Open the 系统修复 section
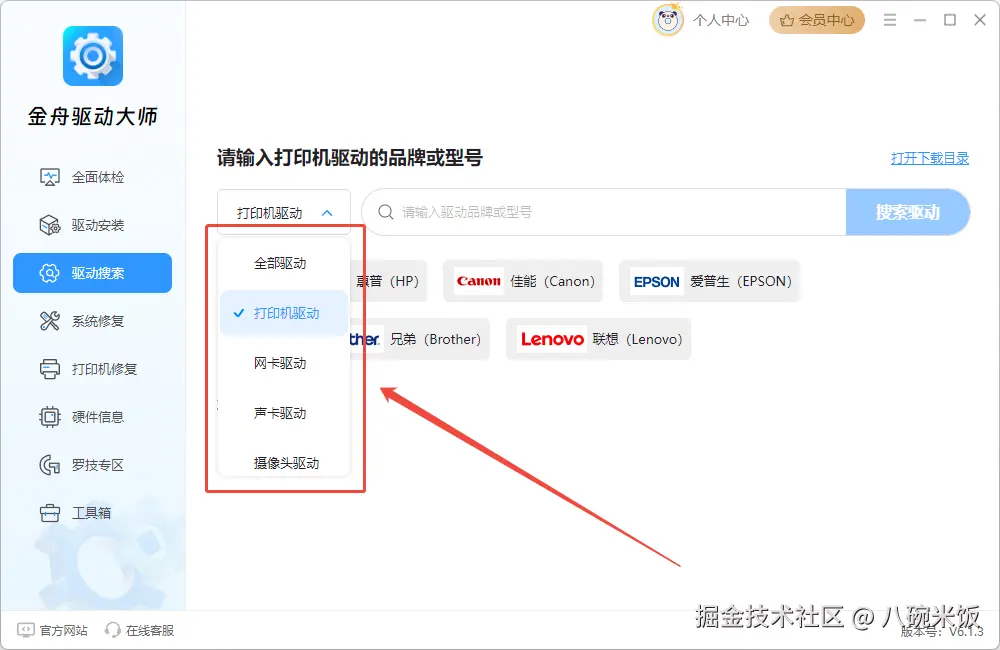Image resolution: width=1000 pixels, height=650 pixels. click(x=92, y=321)
